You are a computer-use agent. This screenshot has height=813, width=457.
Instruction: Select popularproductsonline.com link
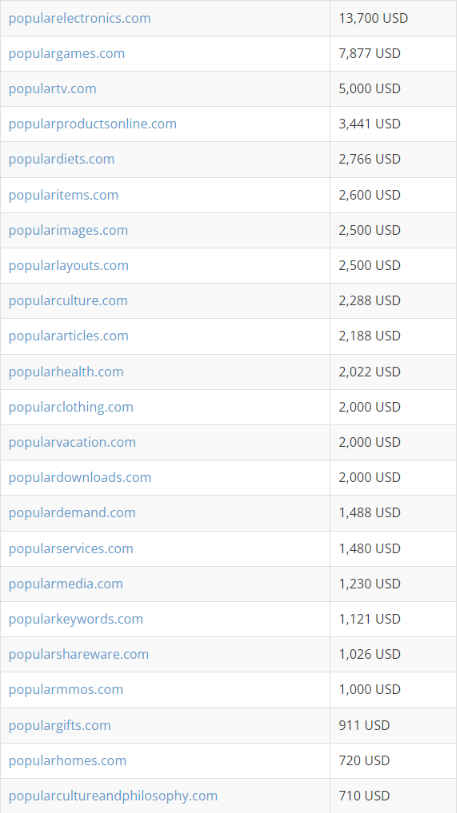pos(92,124)
